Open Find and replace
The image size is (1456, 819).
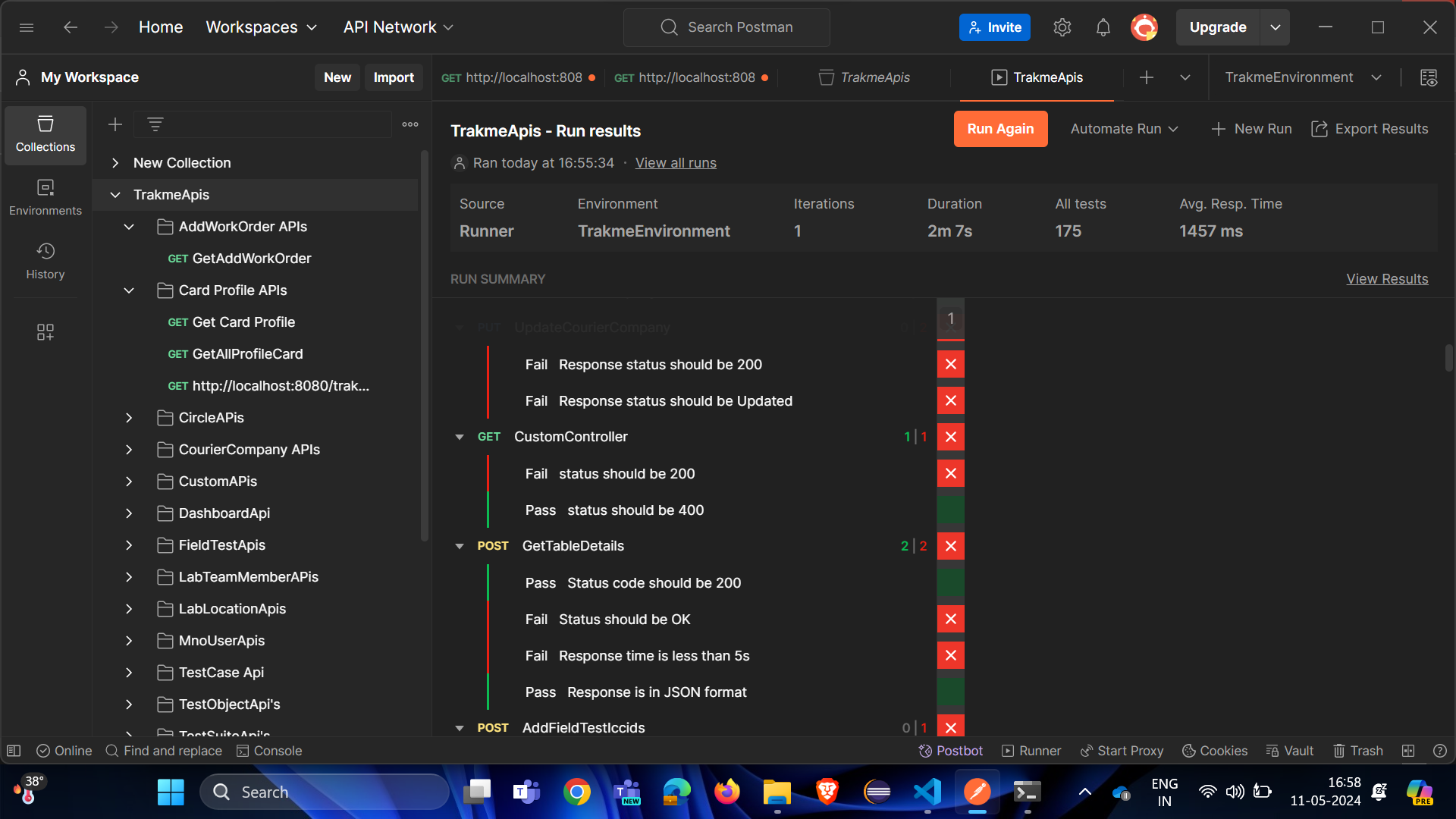coord(164,751)
